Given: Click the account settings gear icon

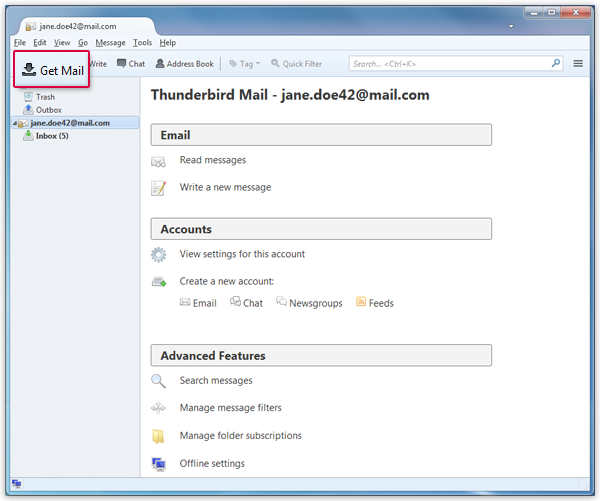Looking at the screenshot, I should [x=158, y=255].
